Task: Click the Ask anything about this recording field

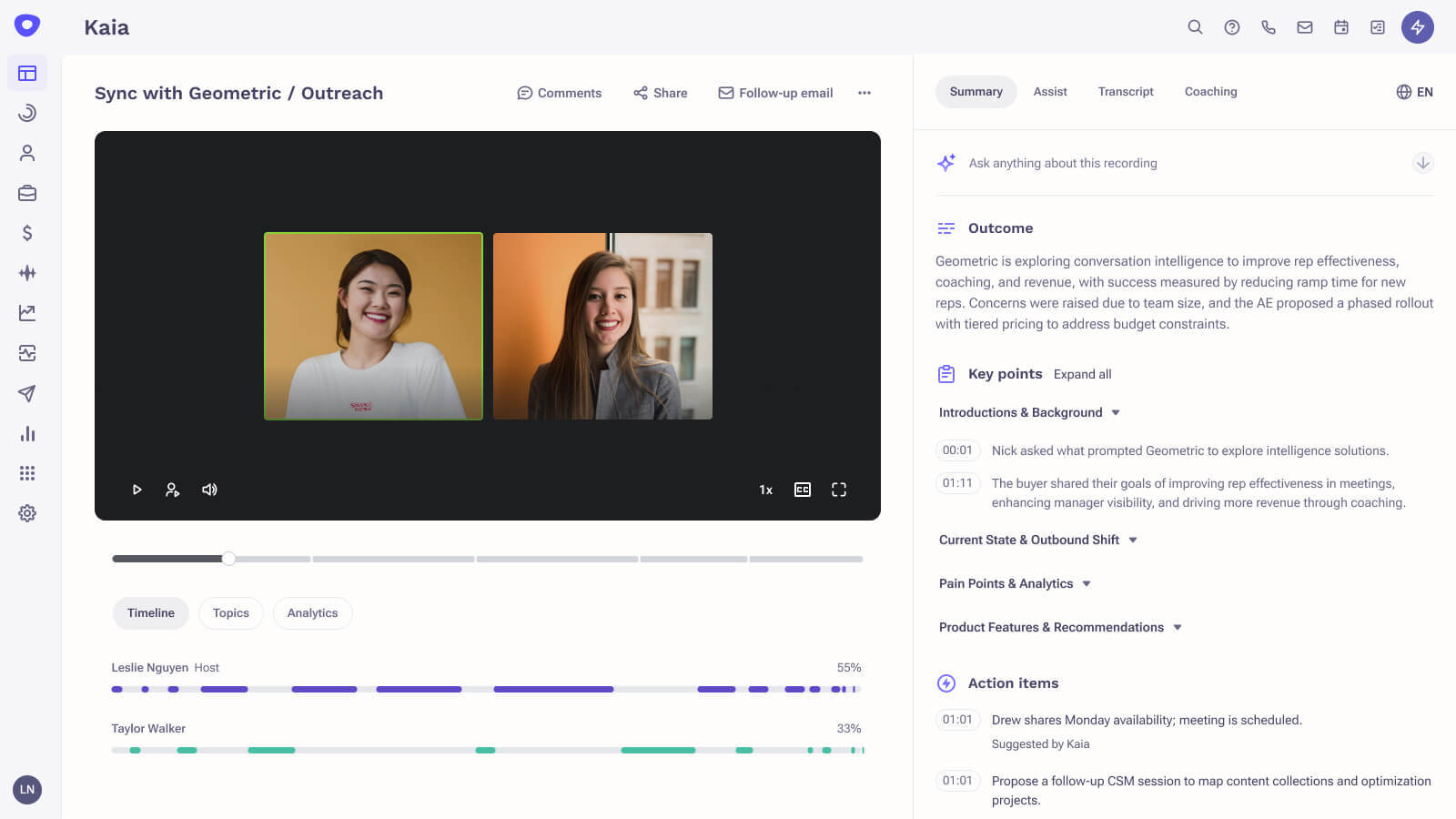Action: click(x=1063, y=163)
